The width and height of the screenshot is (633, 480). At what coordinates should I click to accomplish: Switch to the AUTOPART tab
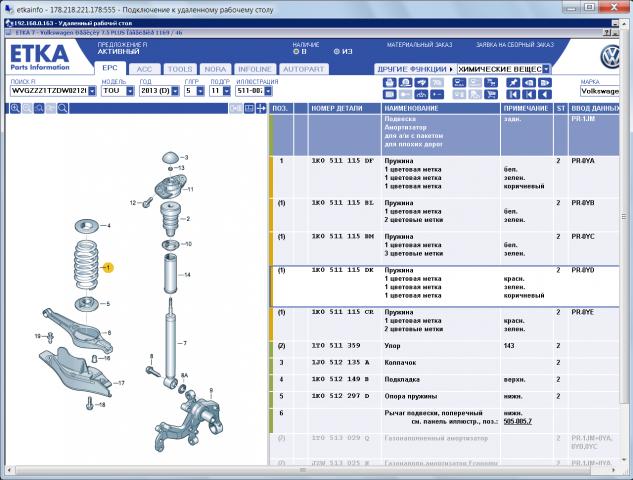click(304, 69)
